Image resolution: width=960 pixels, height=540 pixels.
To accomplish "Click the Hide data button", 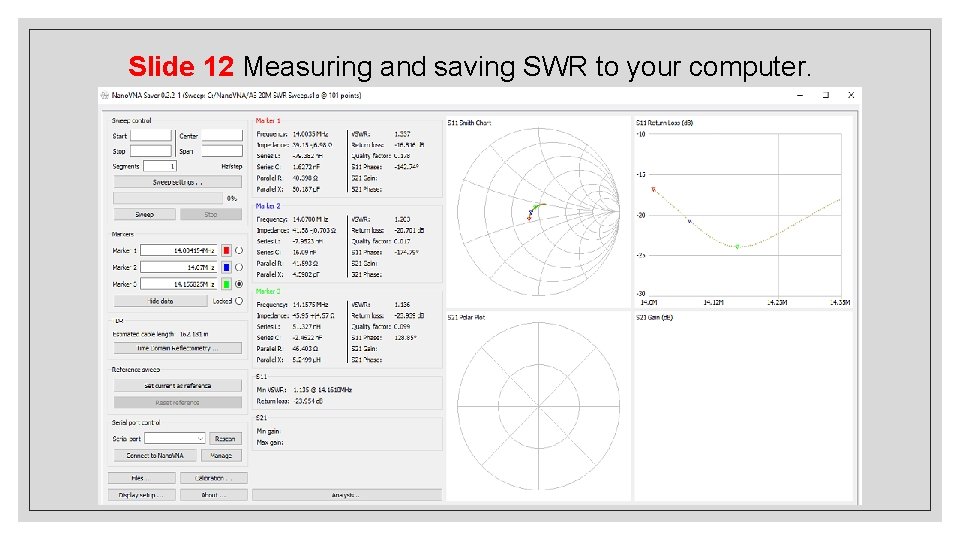I will (x=160, y=301).
